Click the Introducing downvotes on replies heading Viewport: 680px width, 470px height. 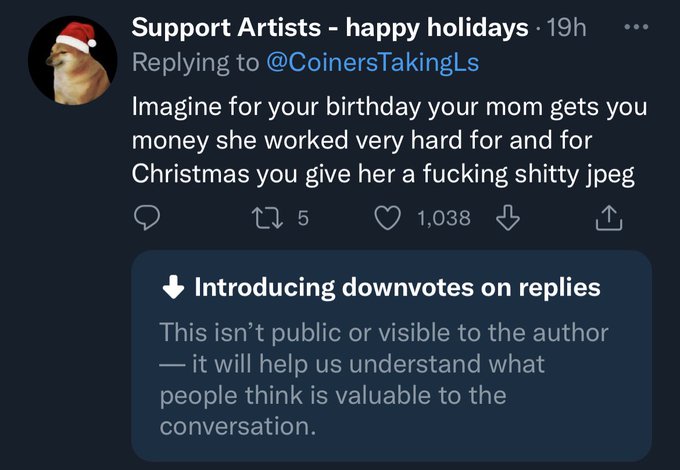(397, 288)
